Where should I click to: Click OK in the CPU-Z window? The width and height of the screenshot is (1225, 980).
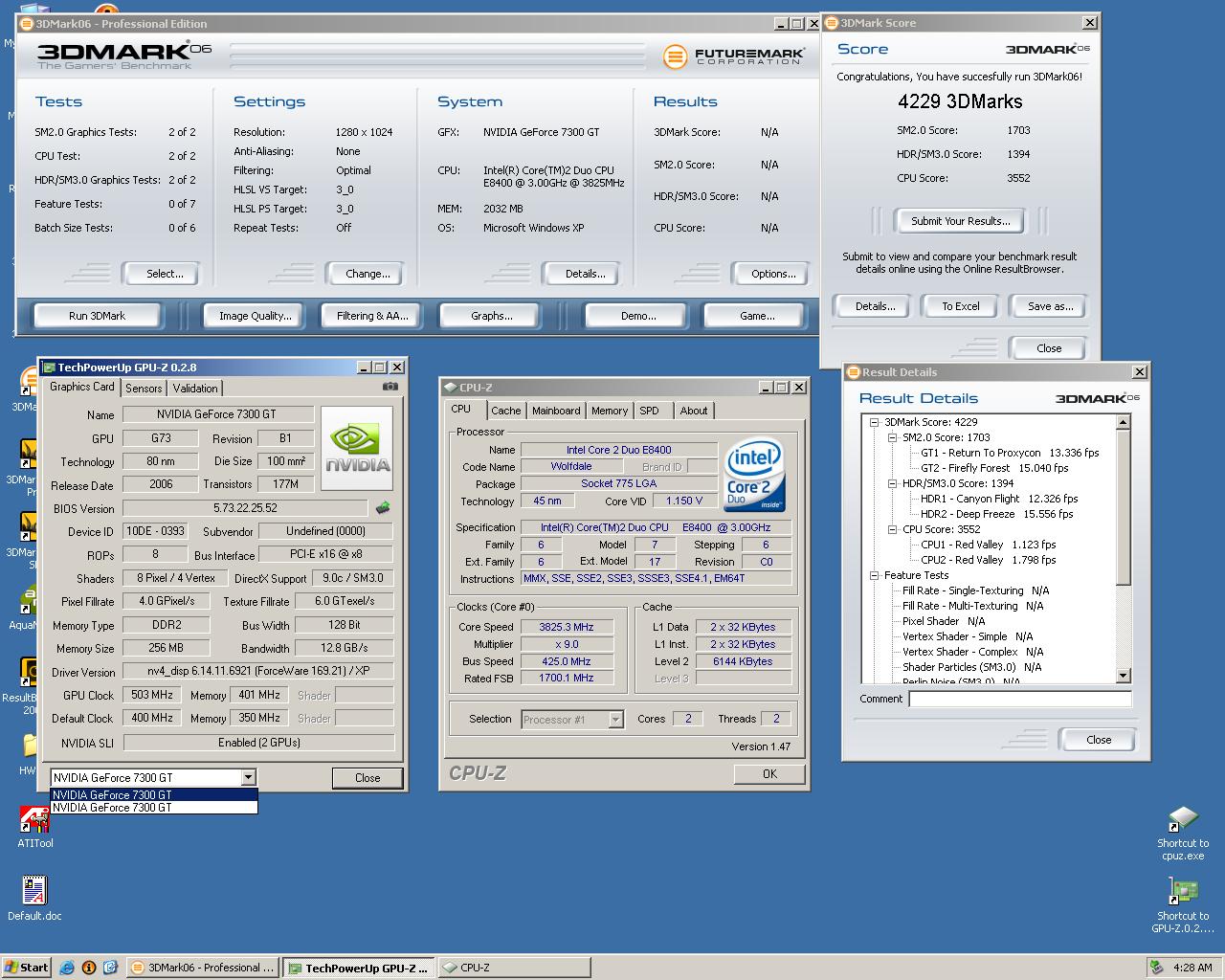(769, 773)
